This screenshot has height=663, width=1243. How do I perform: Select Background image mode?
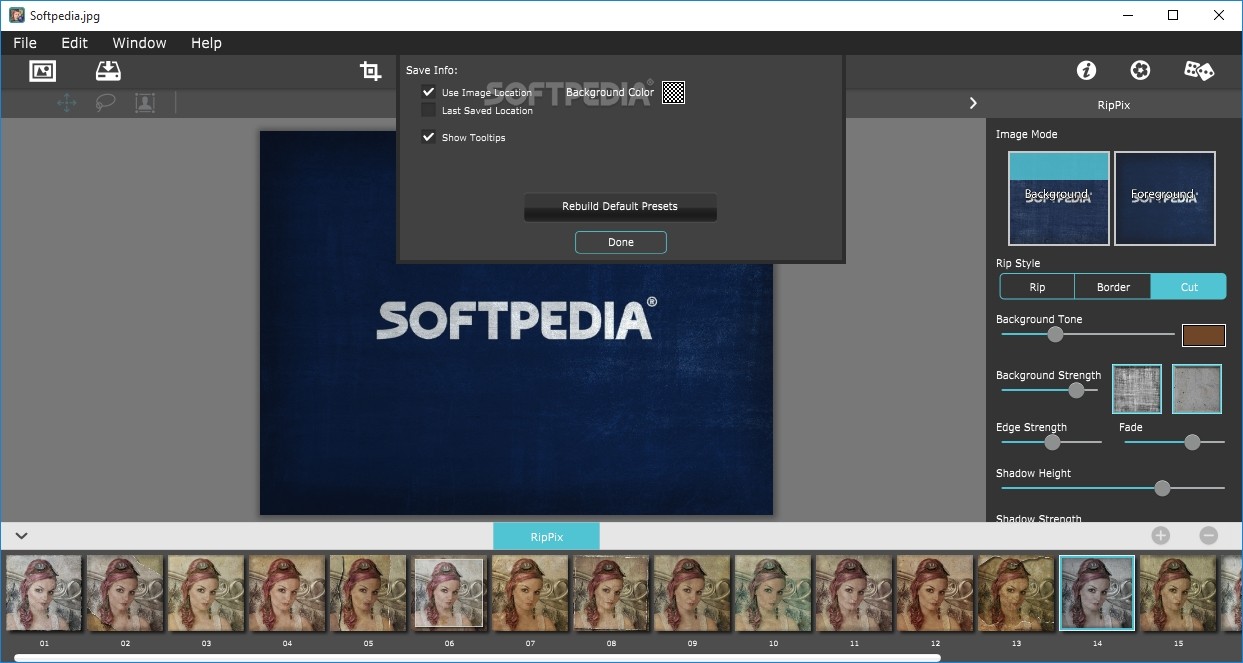pyautogui.click(x=1059, y=198)
